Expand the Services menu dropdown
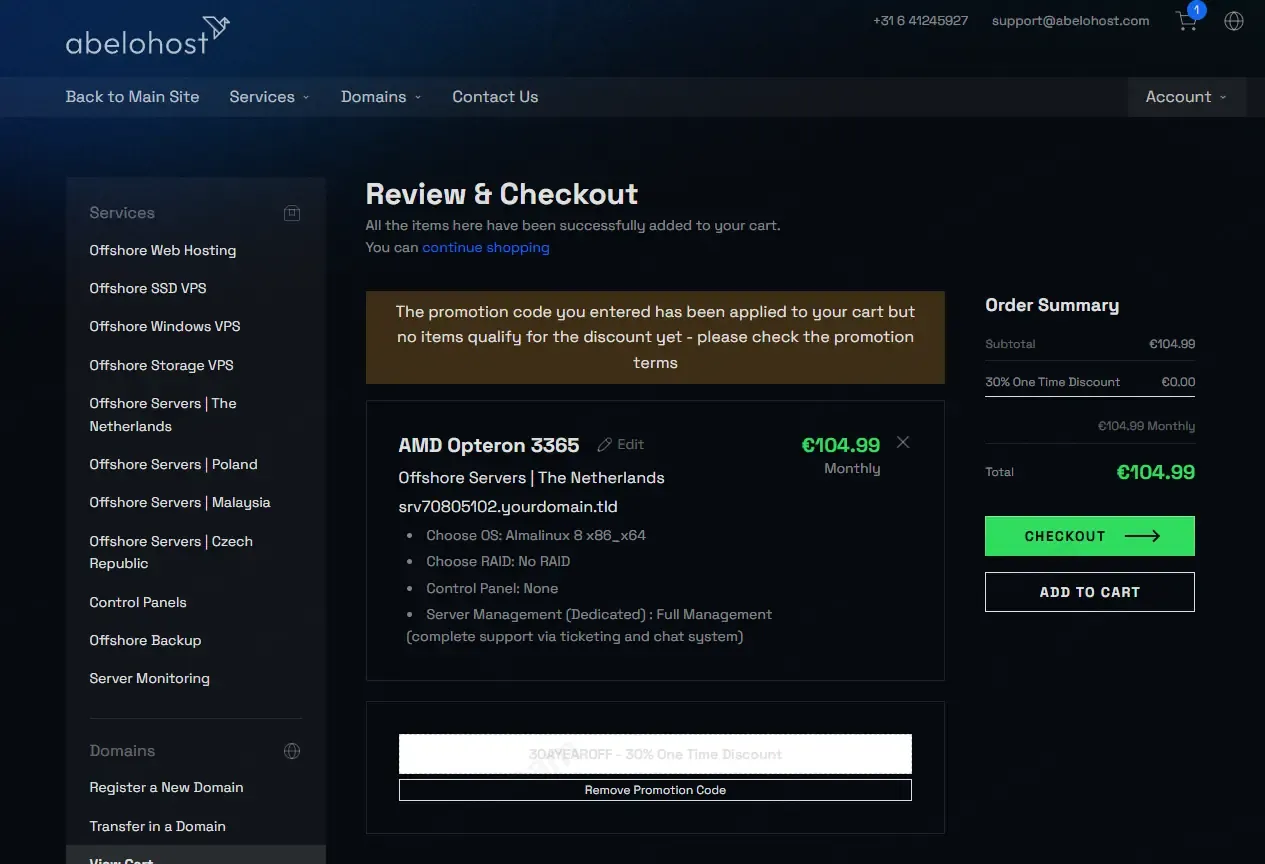Viewport: 1265px width, 864px height. click(x=269, y=97)
